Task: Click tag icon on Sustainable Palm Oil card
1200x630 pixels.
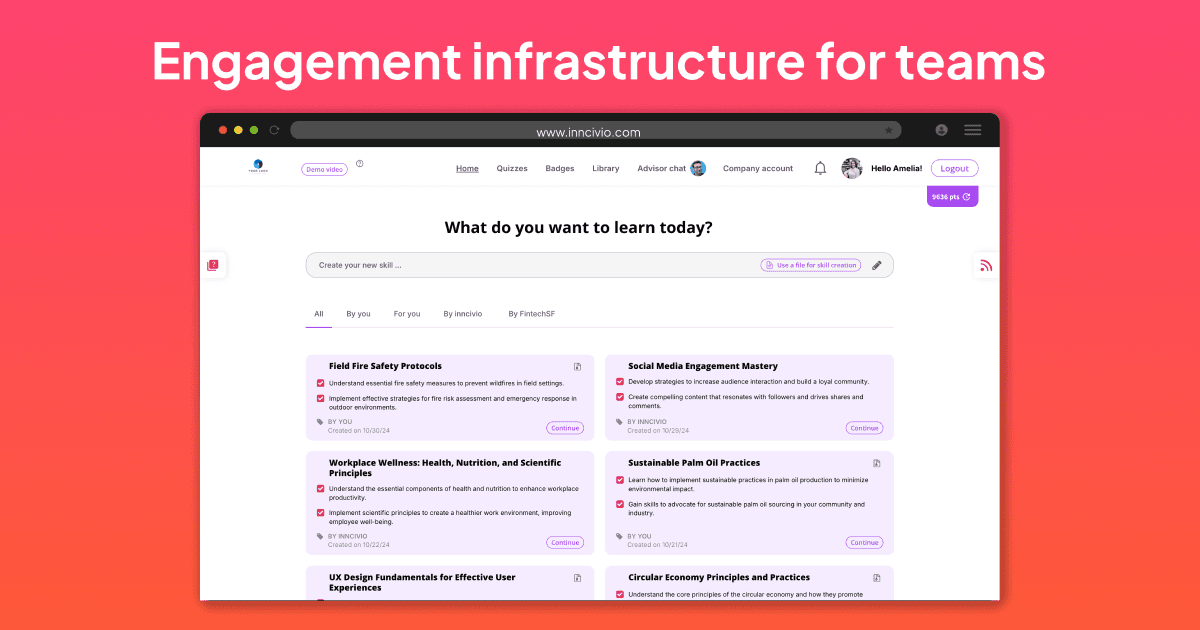Action: (x=620, y=536)
